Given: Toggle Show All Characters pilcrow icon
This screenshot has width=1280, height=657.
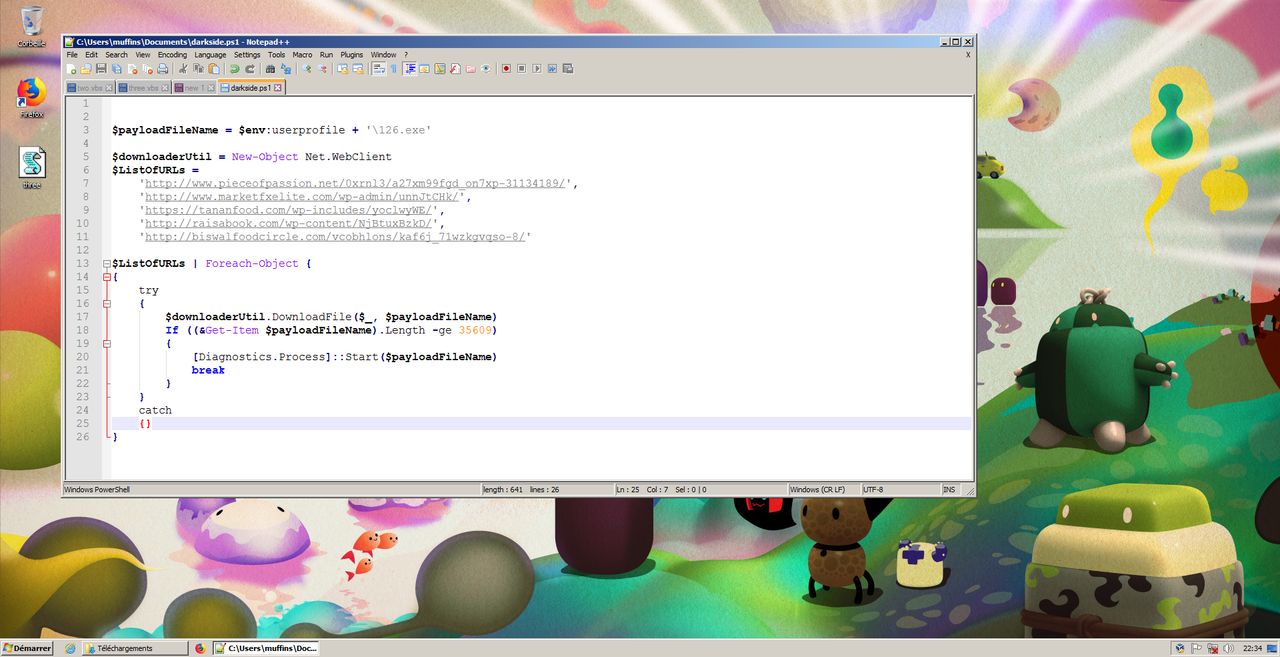Looking at the screenshot, I should [393, 69].
